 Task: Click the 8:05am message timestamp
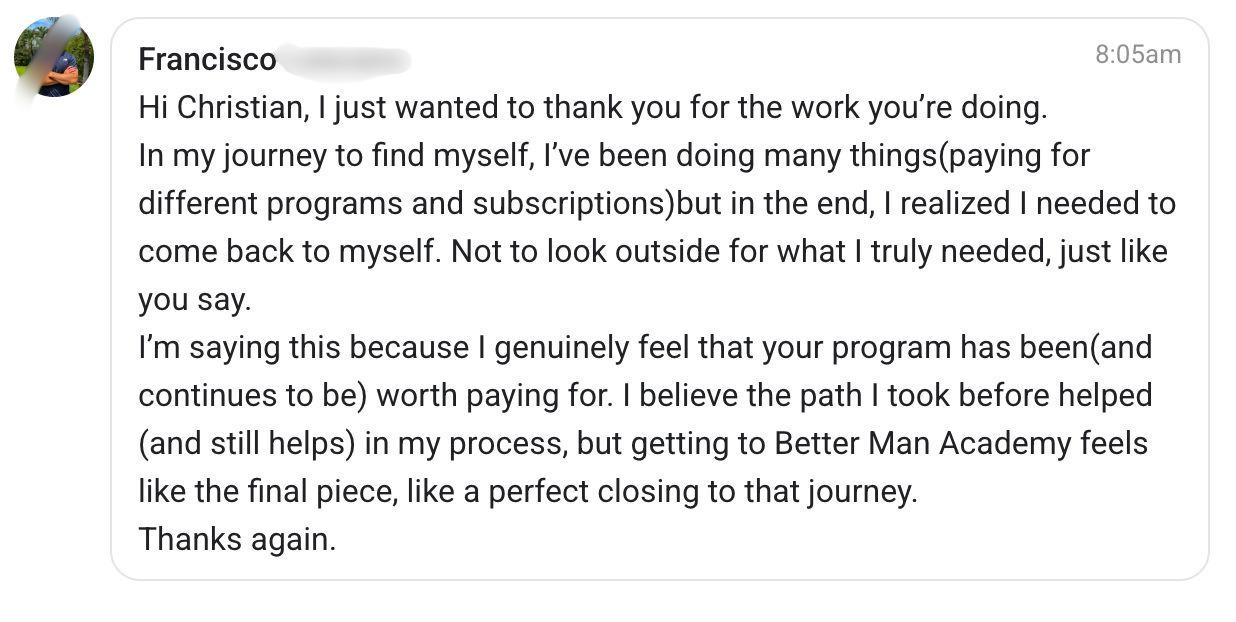(x=1138, y=54)
